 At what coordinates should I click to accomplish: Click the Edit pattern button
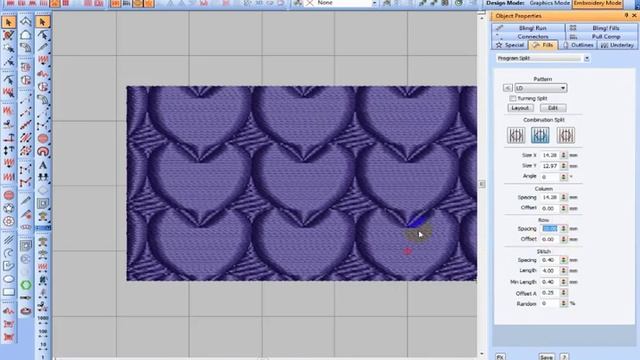(553, 108)
